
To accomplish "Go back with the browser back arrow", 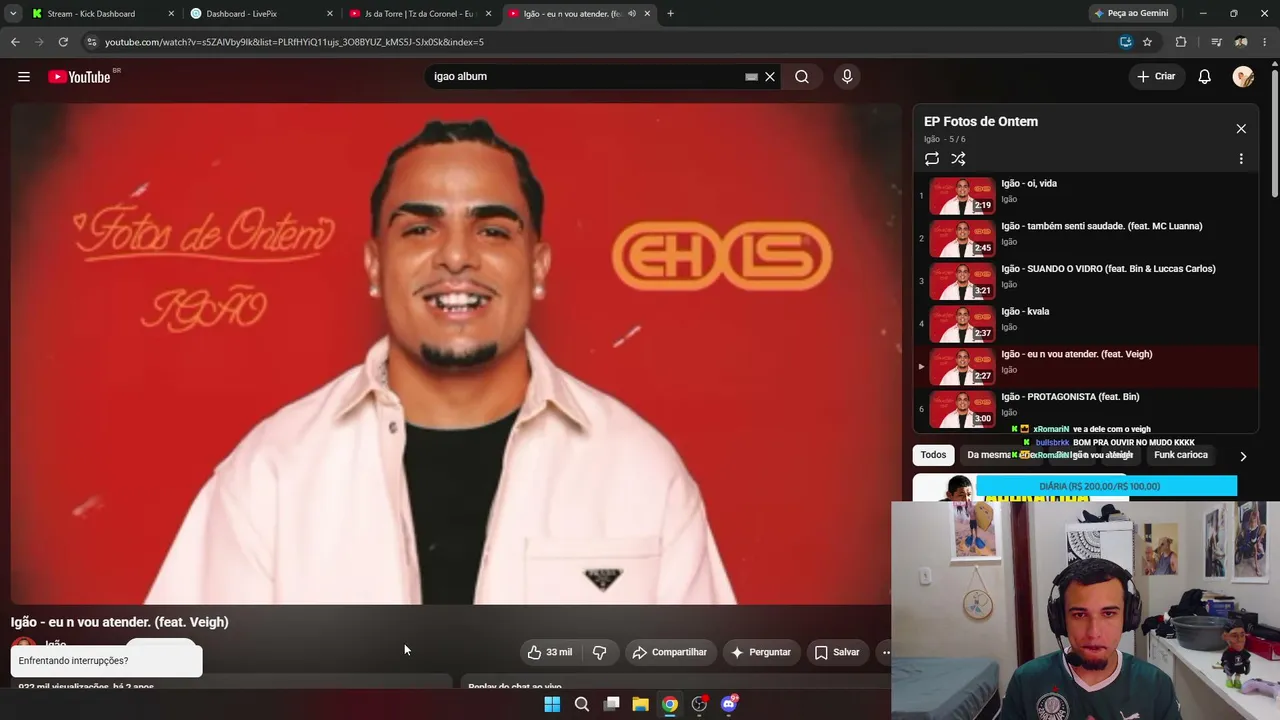I will [x=15, y=42].
